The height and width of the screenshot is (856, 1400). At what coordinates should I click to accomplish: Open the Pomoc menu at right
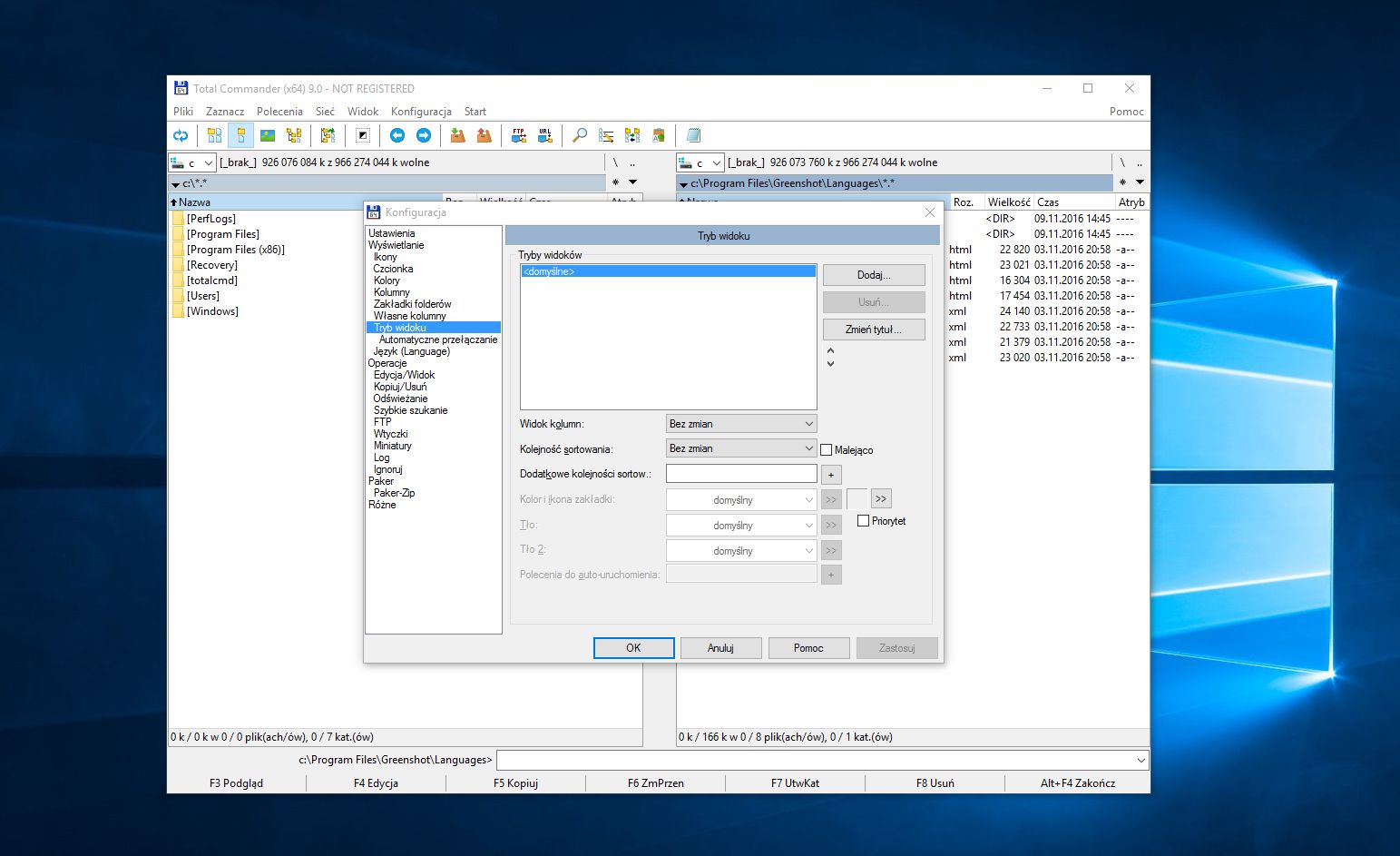tap(1127, 112)
